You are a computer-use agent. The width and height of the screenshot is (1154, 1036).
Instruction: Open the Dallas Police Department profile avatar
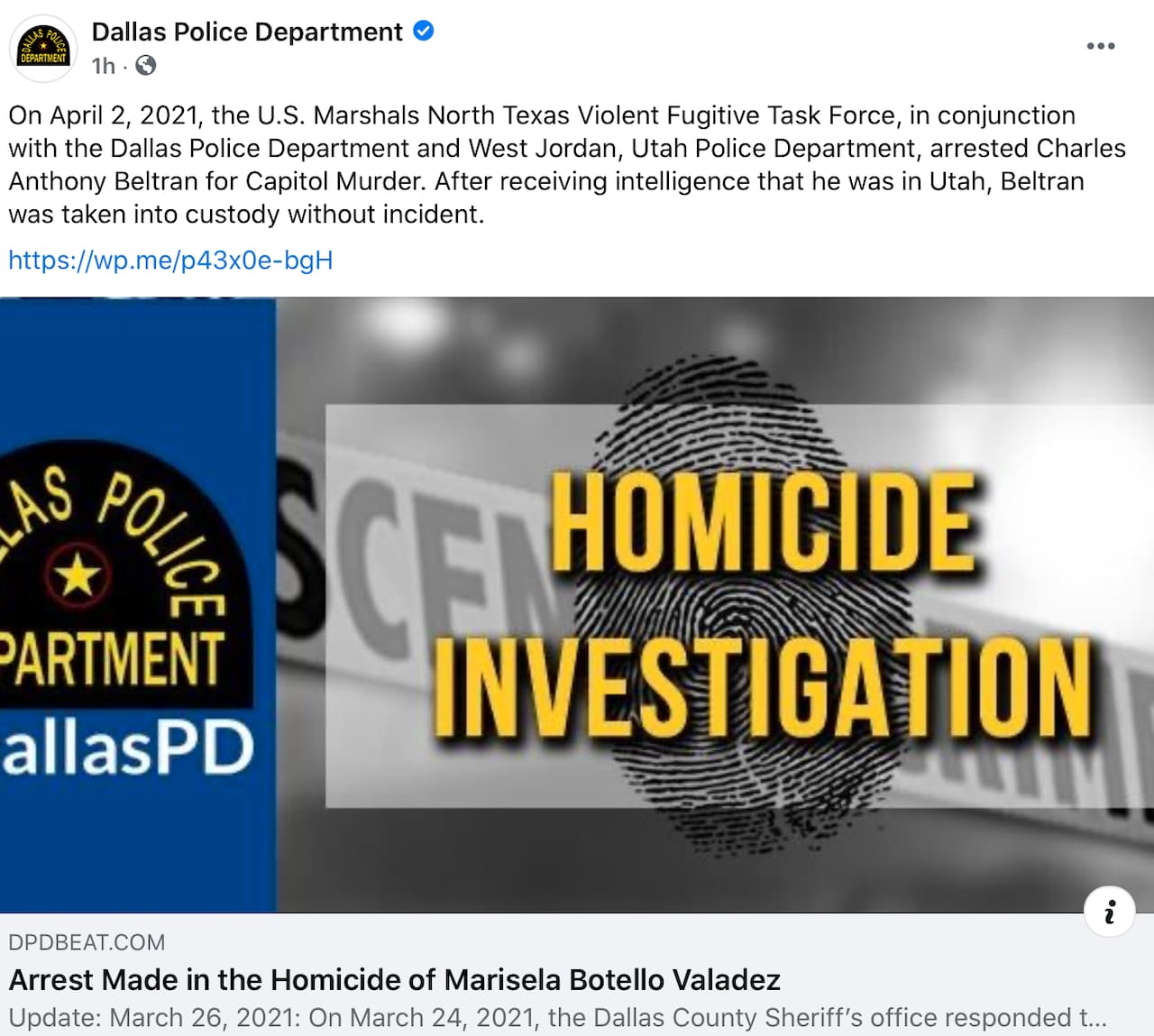pyautogui.click(x=43, y=49)
